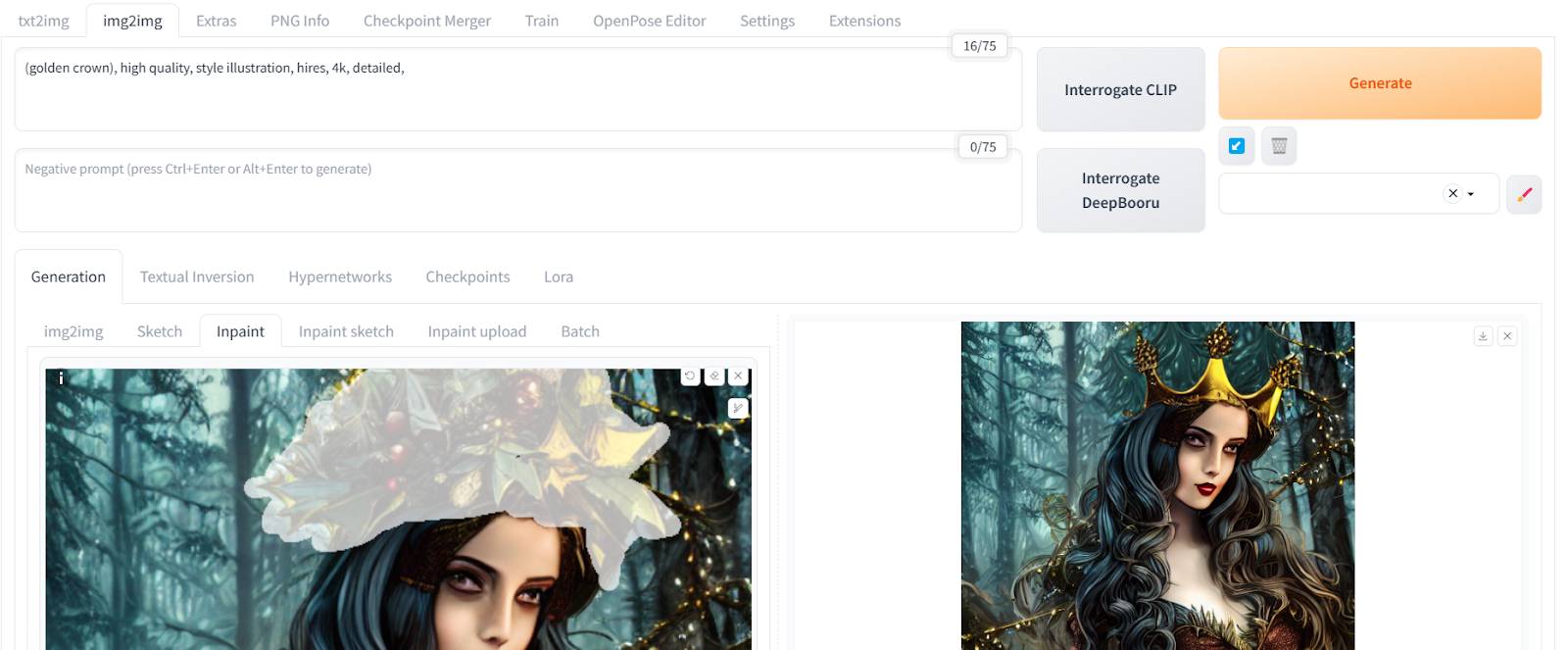Open the OpenPose Editor tab

click(x=649, y=21)
